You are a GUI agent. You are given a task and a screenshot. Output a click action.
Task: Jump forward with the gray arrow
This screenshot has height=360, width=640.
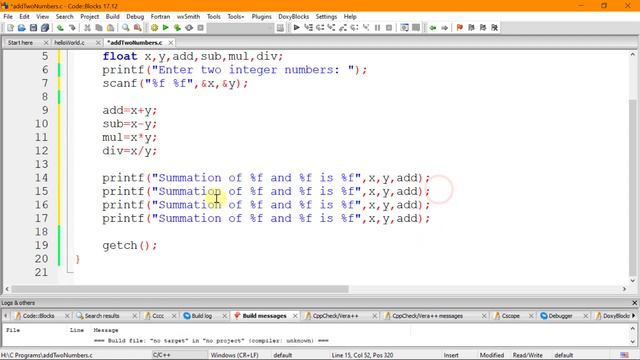click(444, 28)
